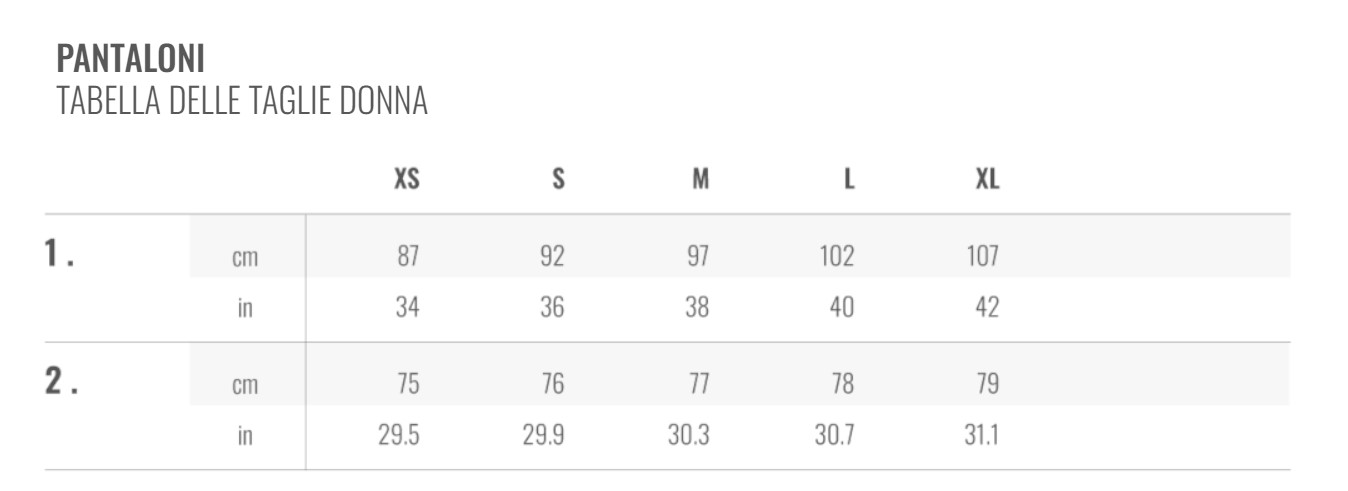The height and width of the screenshot is (491, 1348).
Task: Click the measurement 2. row label
Action: [x=61, y=383]
